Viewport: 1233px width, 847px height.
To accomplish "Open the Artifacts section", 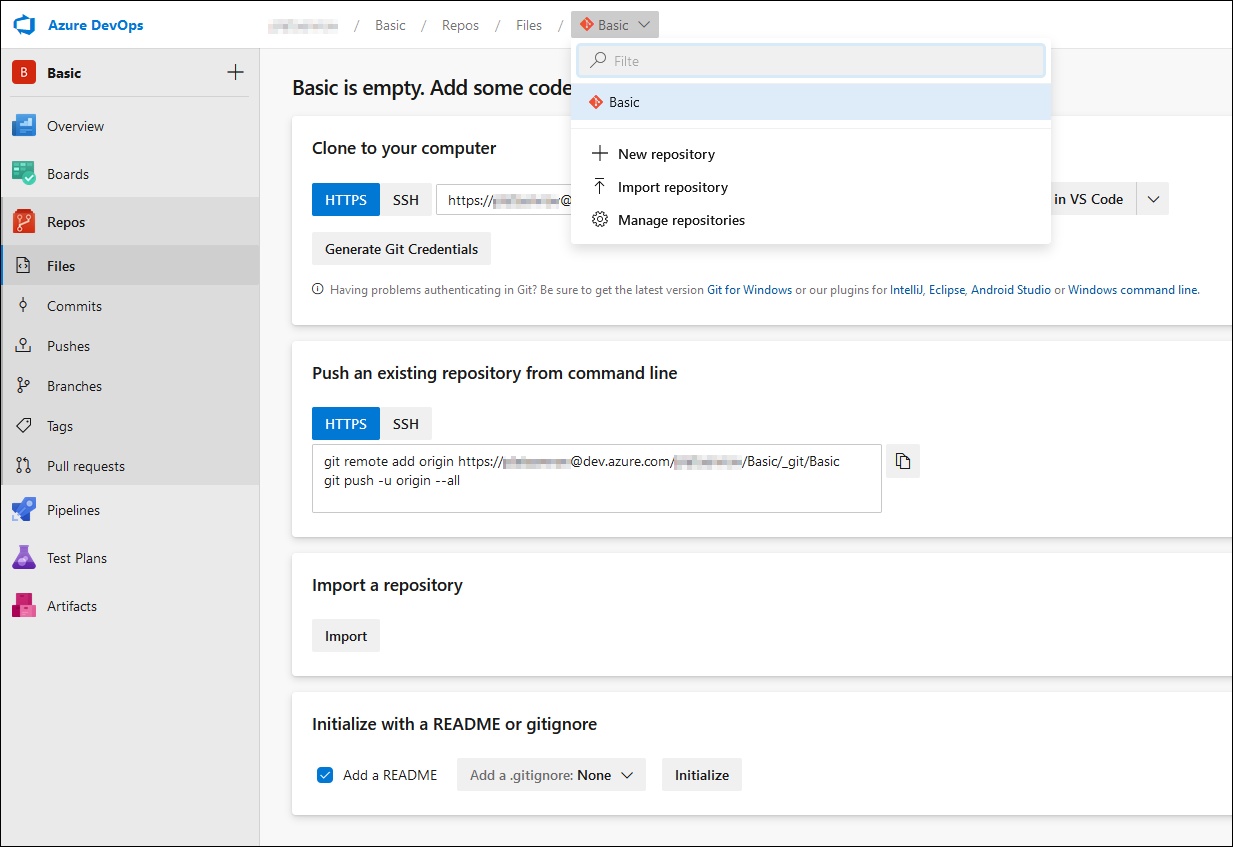I will (72, 605).
